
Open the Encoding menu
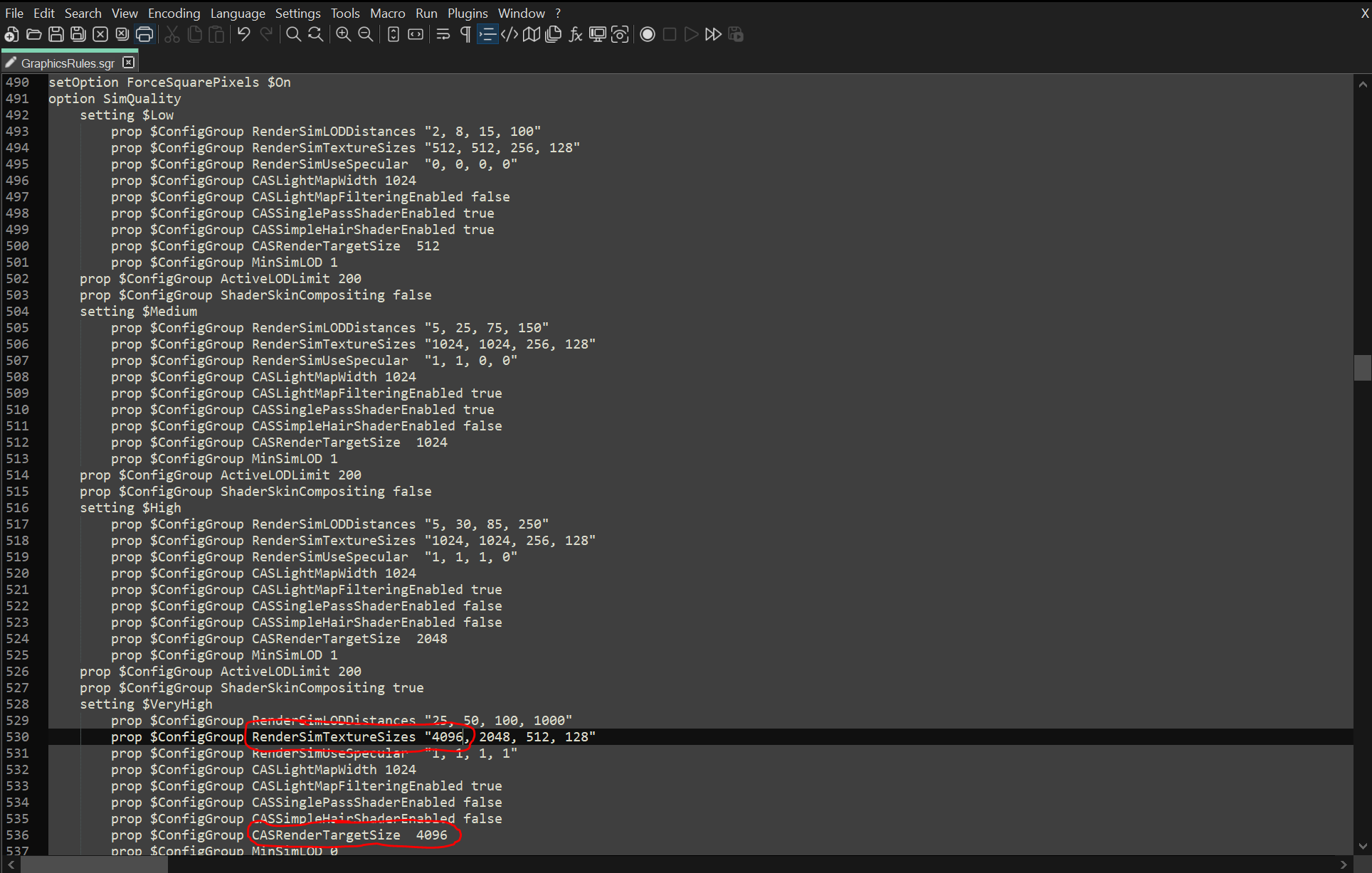[174, 13]
